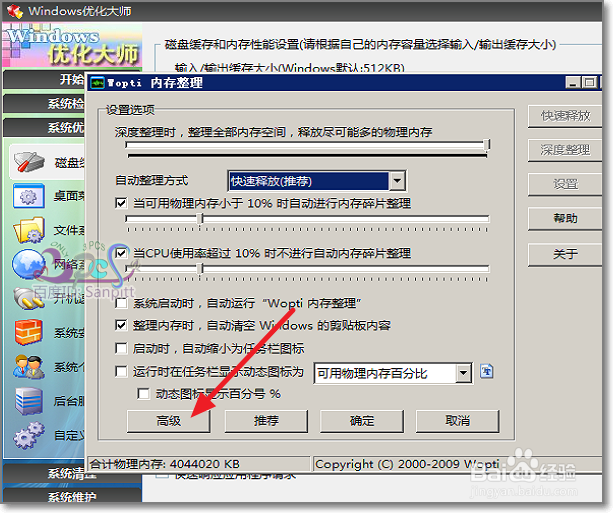Screen dimensions: 613x513
Task: Click the 关于 button
Action: pyautogui.click(x=565, y=255)
